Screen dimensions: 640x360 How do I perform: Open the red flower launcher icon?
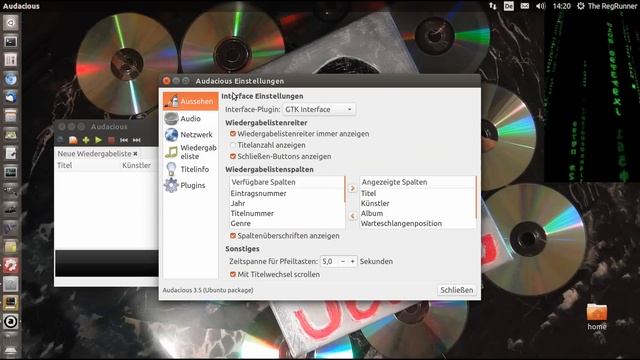coord(11,265)
